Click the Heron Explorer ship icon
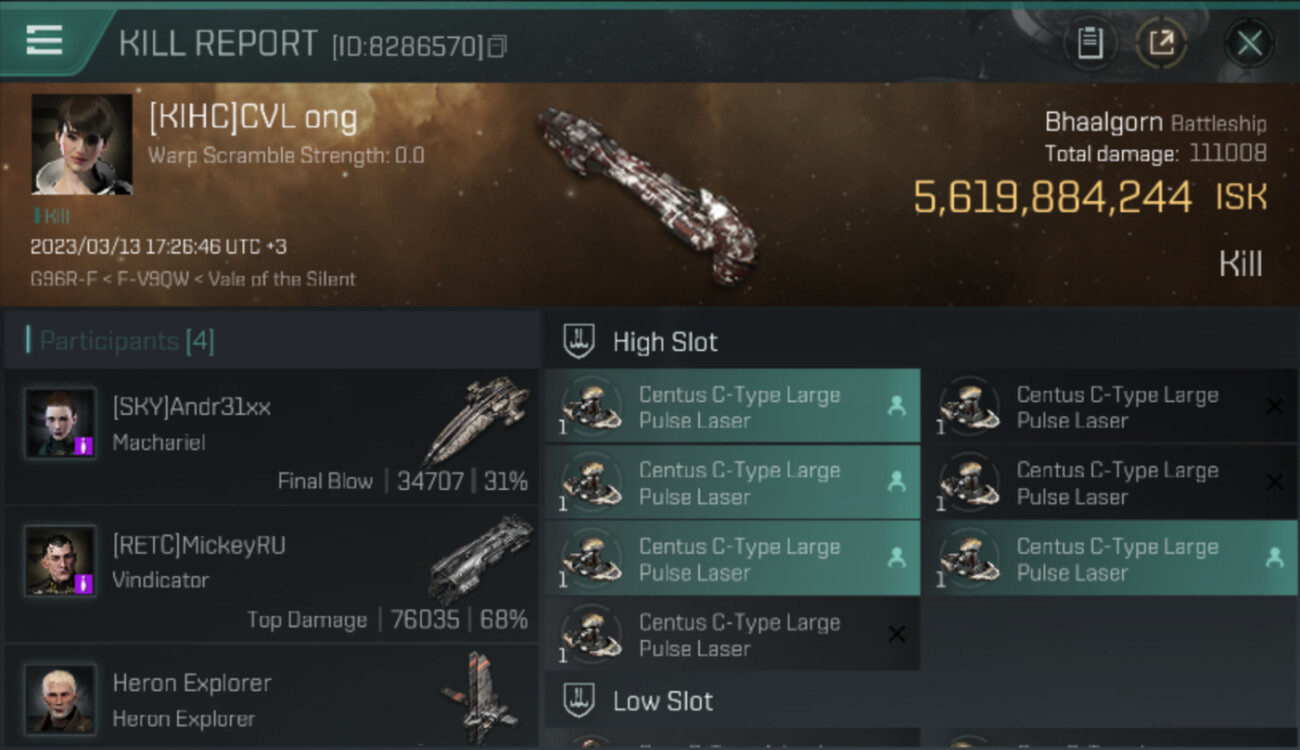 [x=478, y=697]
